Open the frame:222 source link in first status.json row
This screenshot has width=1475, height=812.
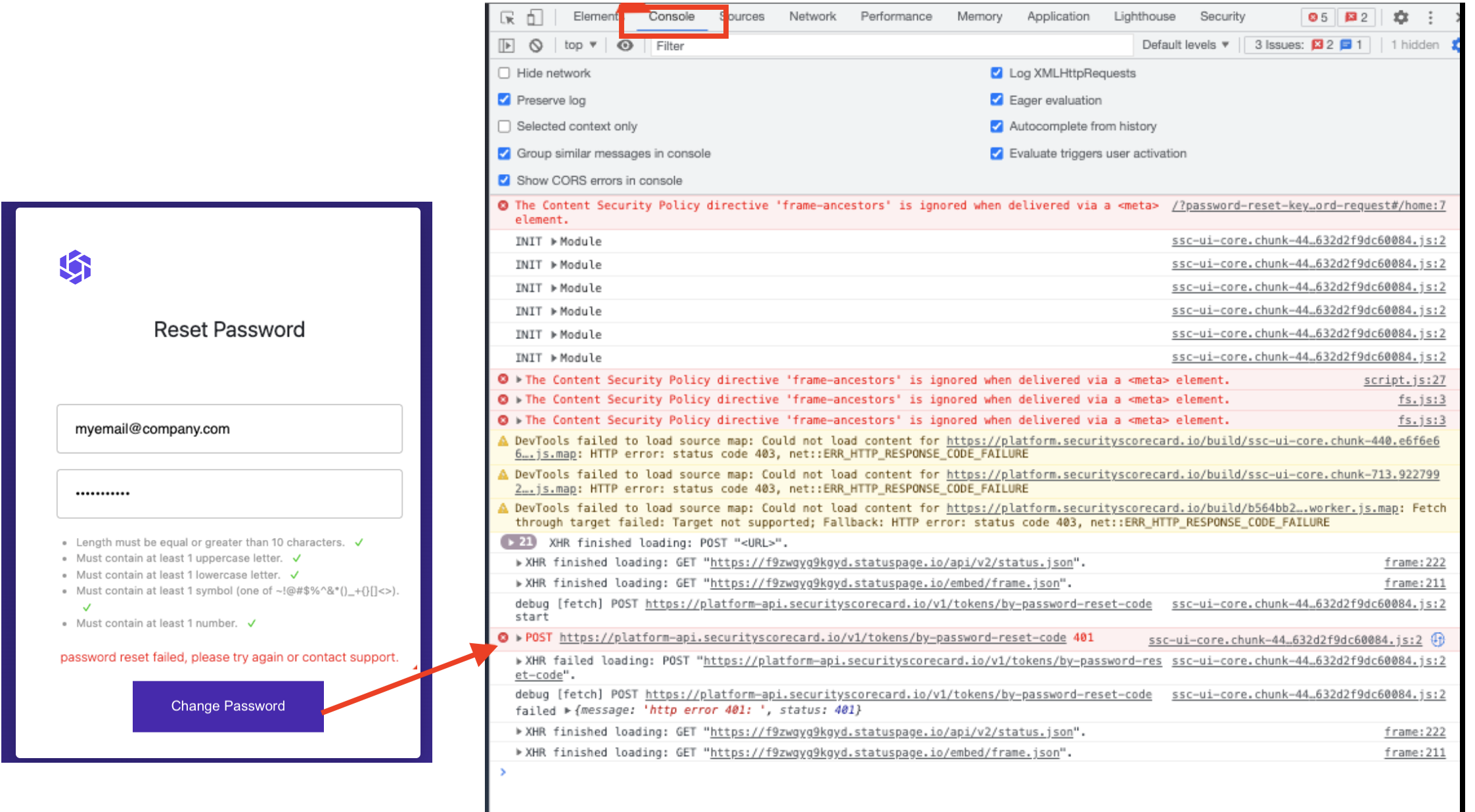coord(1415,562)
